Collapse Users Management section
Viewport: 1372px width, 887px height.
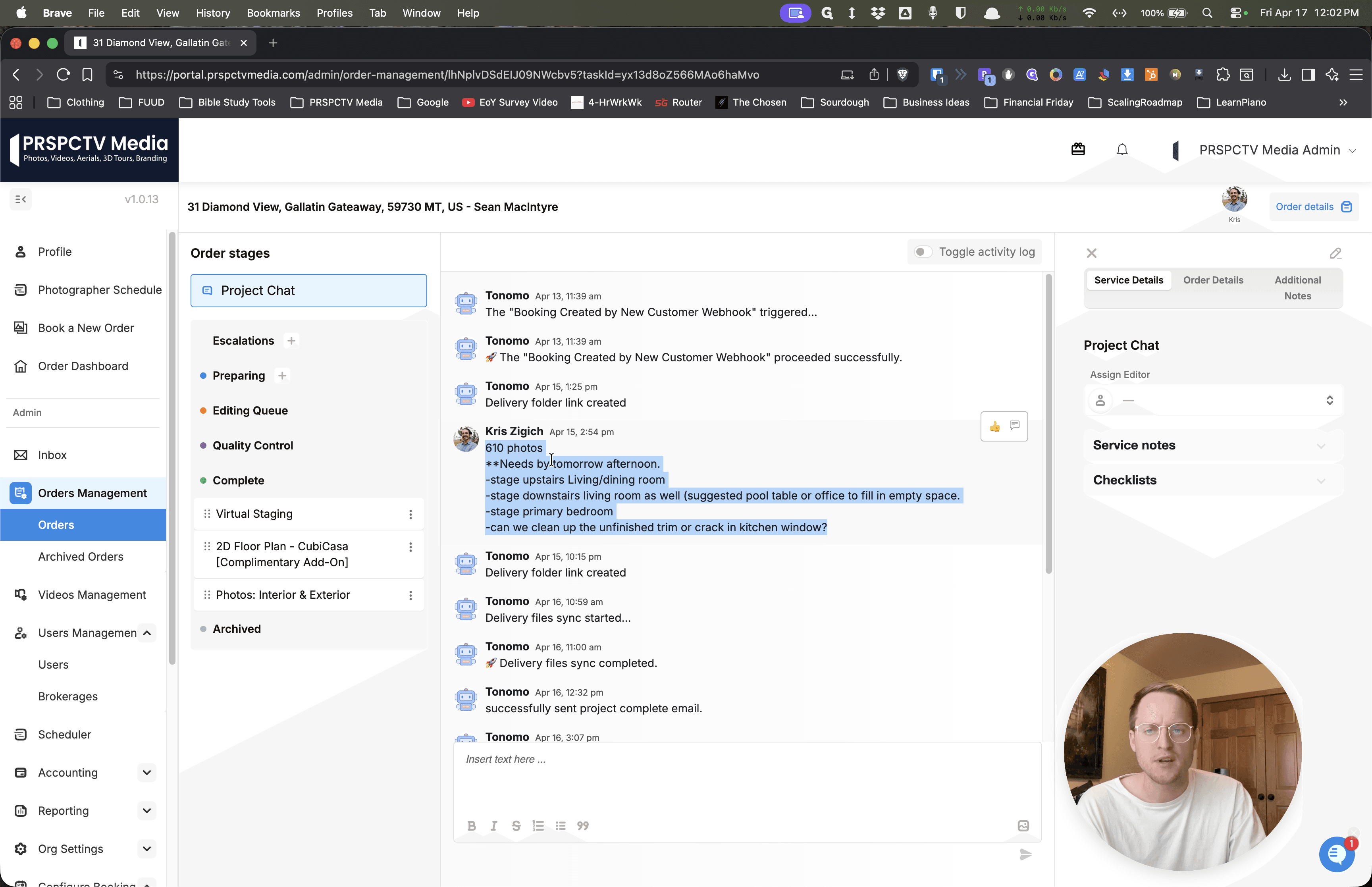click(147, 633)
